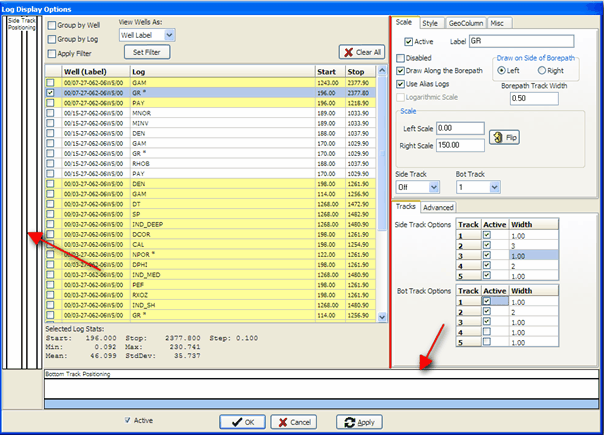This screenshot has height=435, width=604.
Task: Click the Set Filter button
Action: click(147, 52)
